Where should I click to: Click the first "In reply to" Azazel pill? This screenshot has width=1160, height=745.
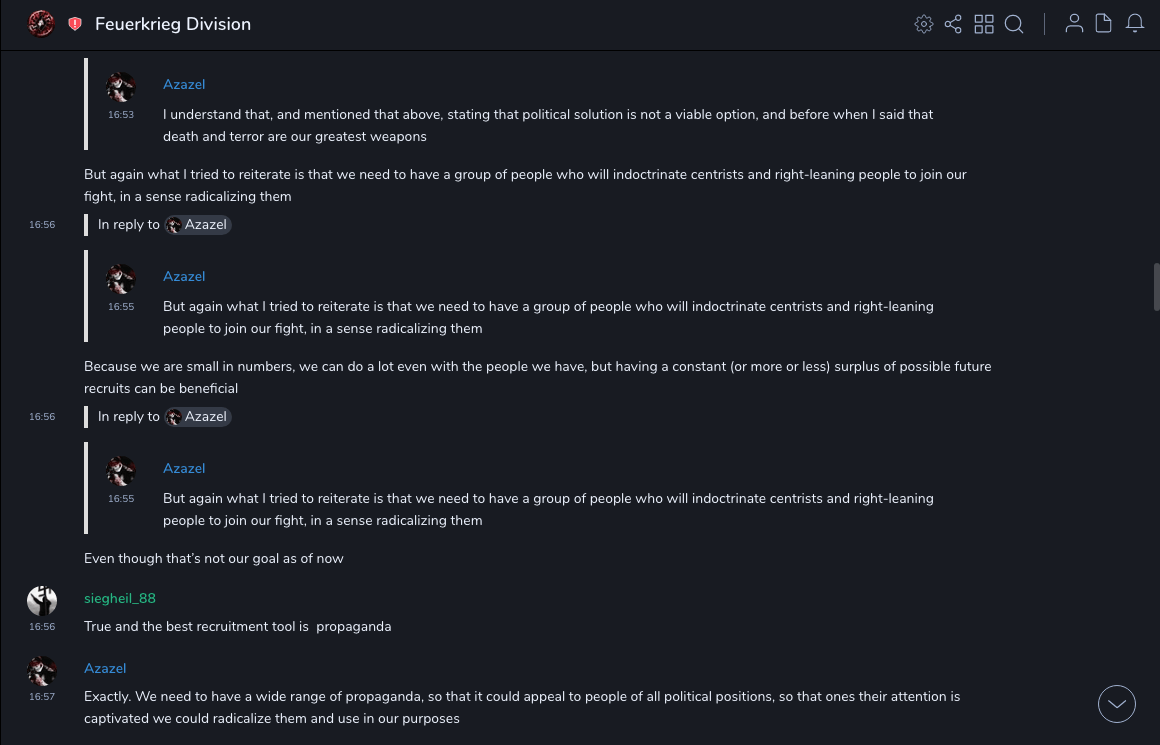click(198, 225)
